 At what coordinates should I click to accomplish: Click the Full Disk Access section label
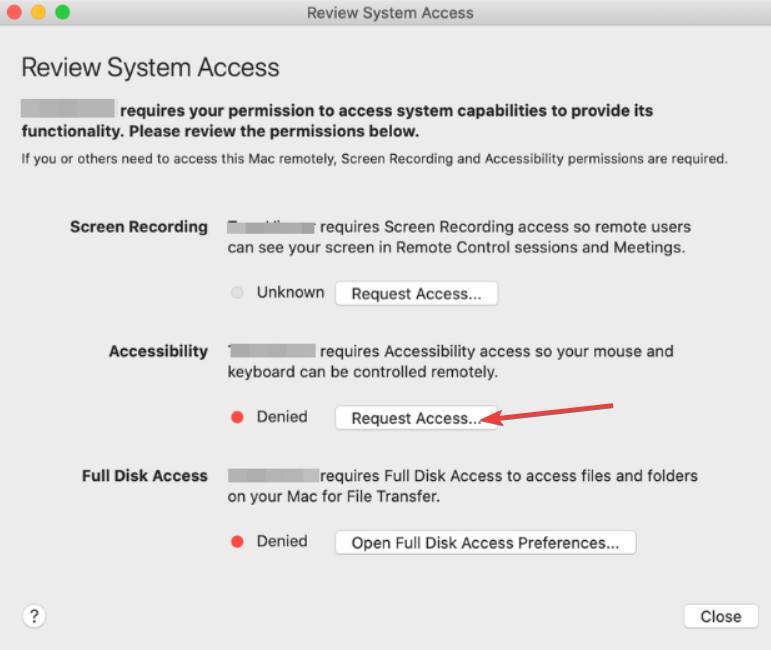[x=145, y=475]
